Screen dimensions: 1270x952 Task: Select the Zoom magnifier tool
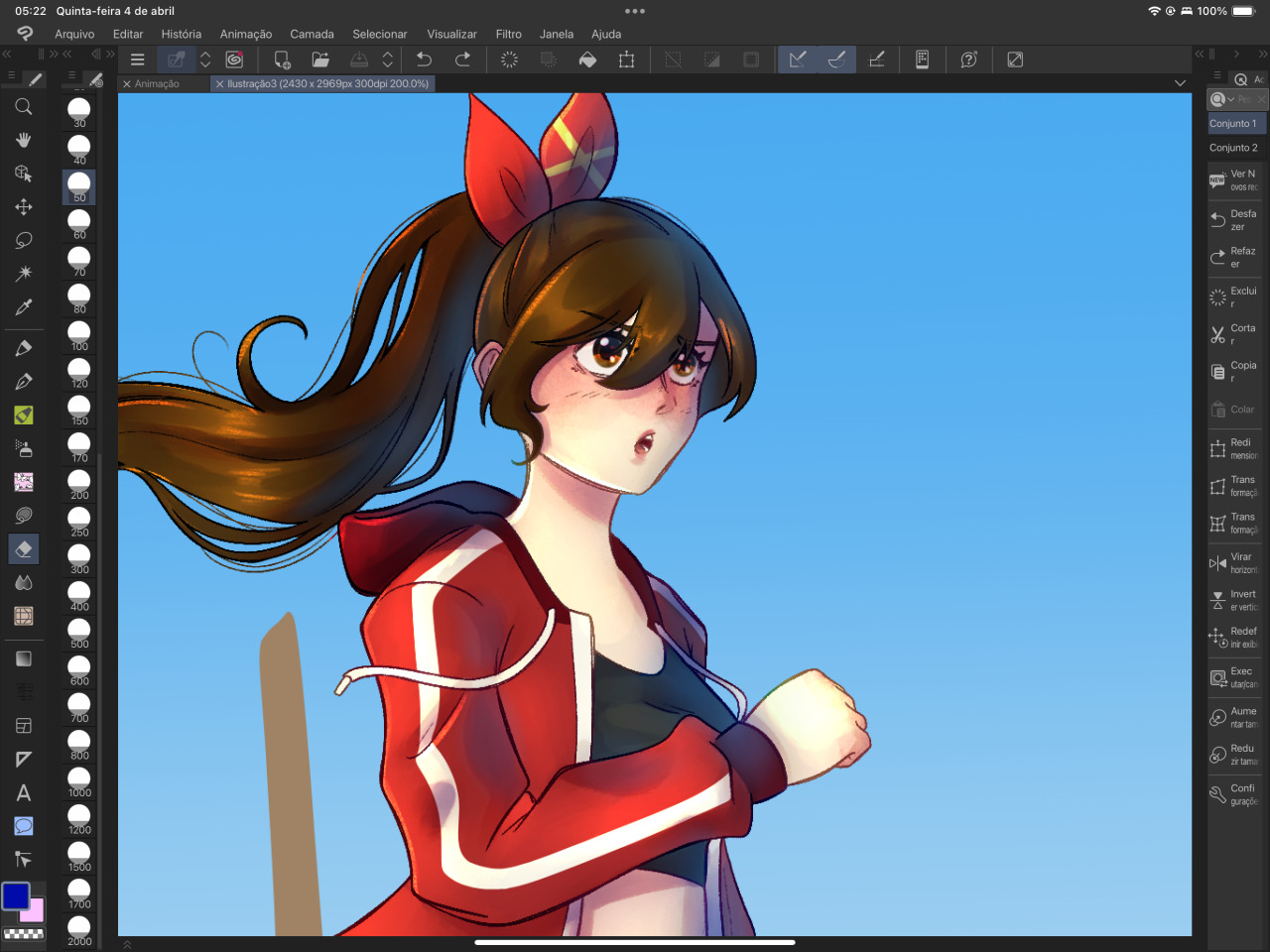tap(24, 106)
